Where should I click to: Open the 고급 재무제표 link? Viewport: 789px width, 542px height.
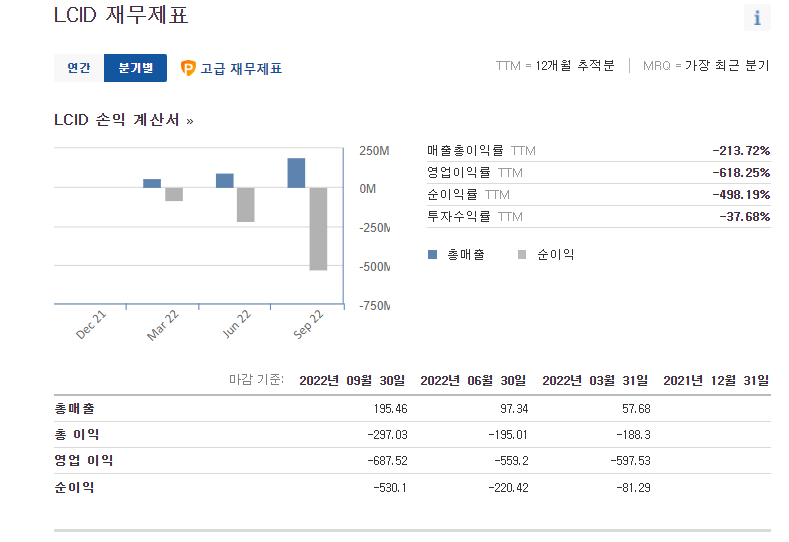tap(241, 68)
